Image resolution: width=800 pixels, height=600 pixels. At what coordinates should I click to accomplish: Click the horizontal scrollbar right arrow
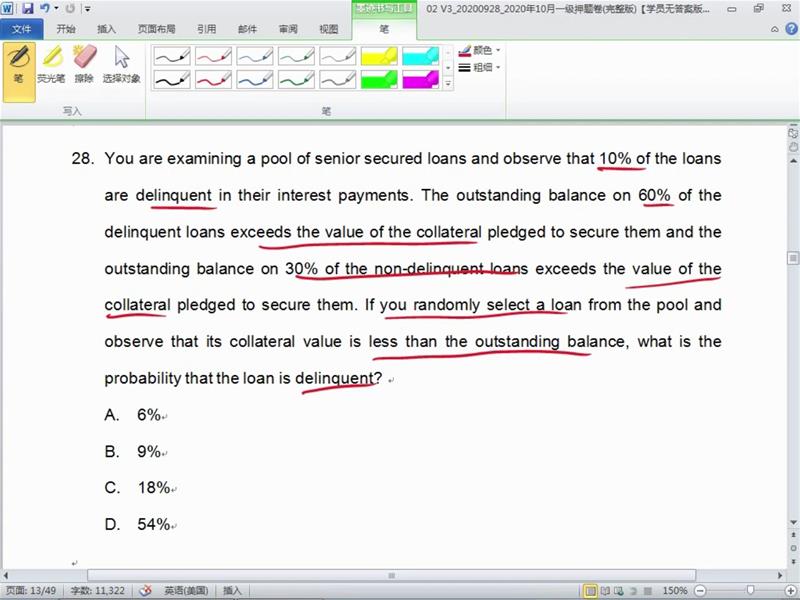click(781, 576)
